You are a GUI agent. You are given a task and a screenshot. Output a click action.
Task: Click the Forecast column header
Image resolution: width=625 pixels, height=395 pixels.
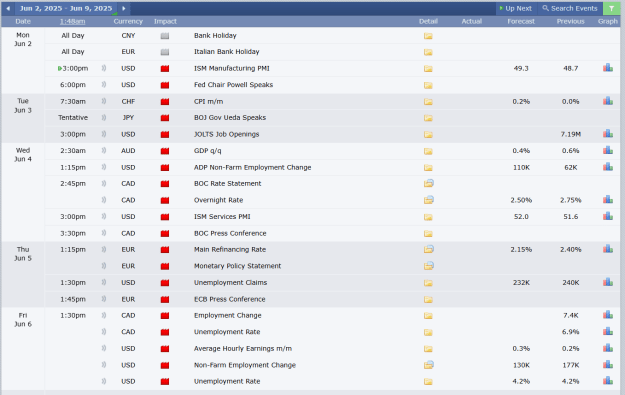click(x=521, y=22)
